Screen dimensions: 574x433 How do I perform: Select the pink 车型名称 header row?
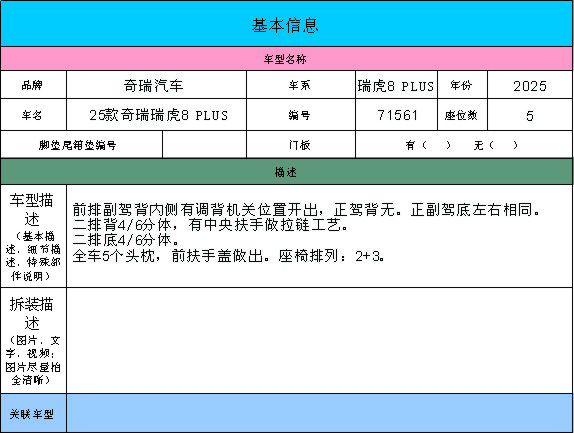coord(286,59)
